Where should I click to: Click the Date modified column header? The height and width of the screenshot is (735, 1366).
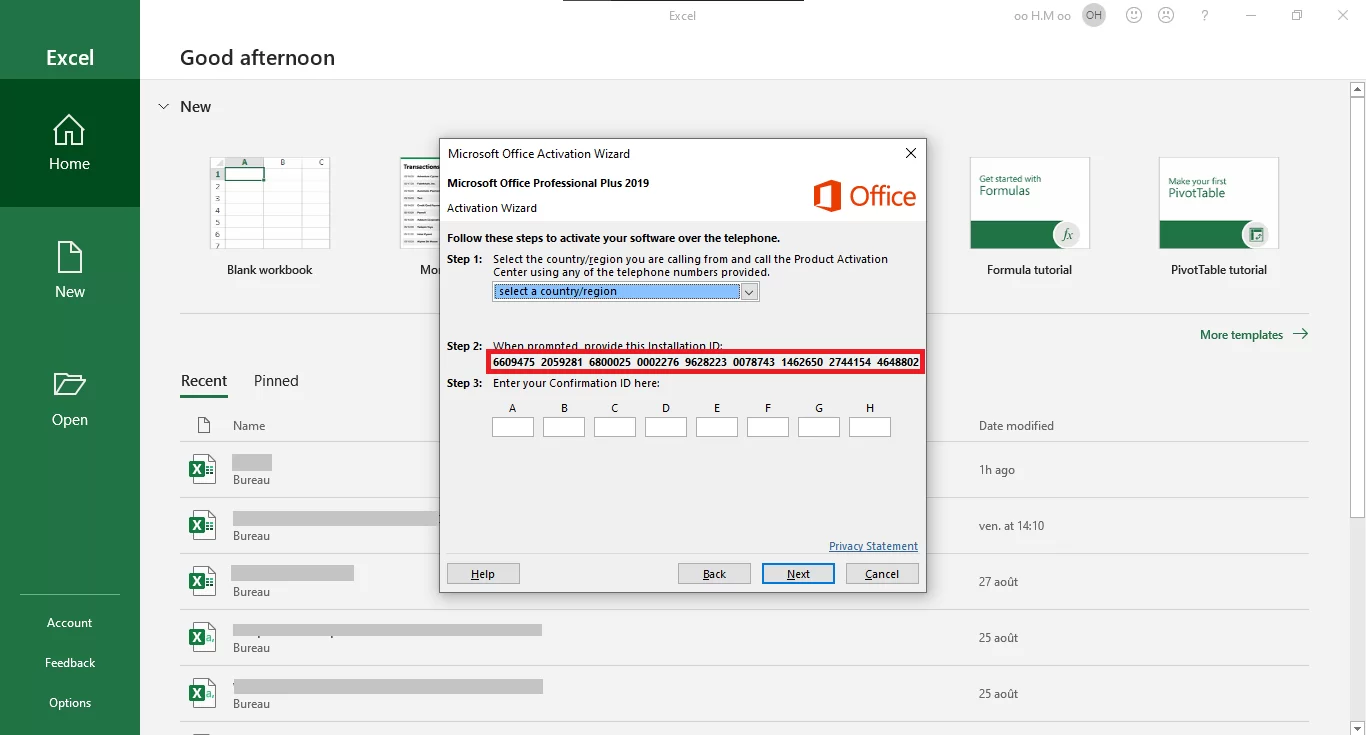[x=1016, y=426]
